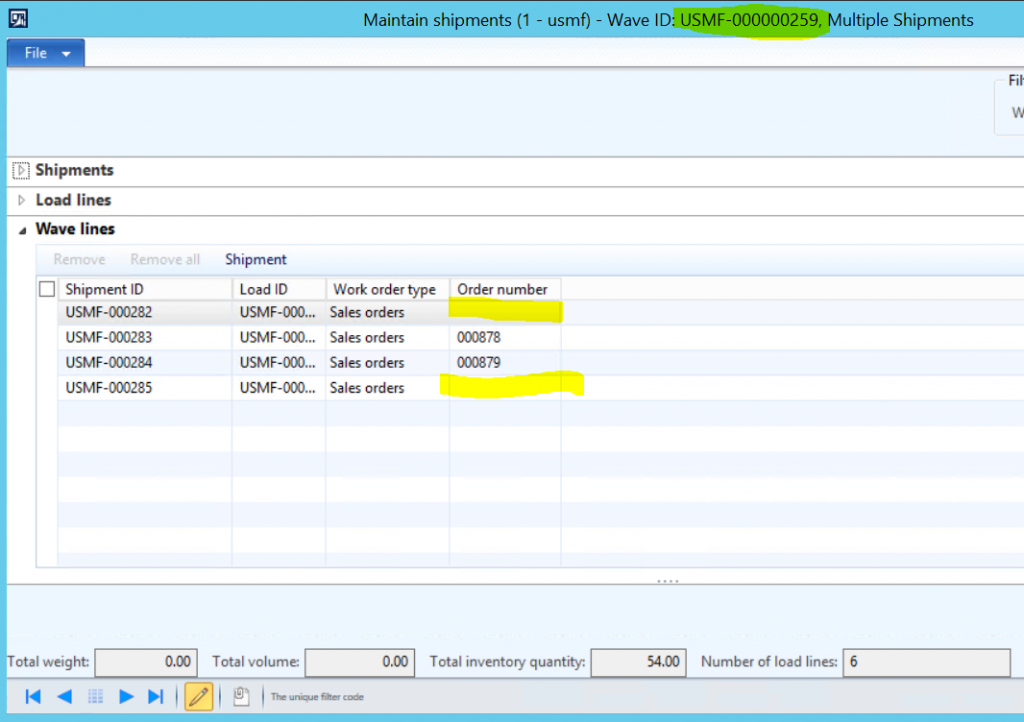
Task: Click Dynamics AX application icon in title bar
Action: point(19,19)
